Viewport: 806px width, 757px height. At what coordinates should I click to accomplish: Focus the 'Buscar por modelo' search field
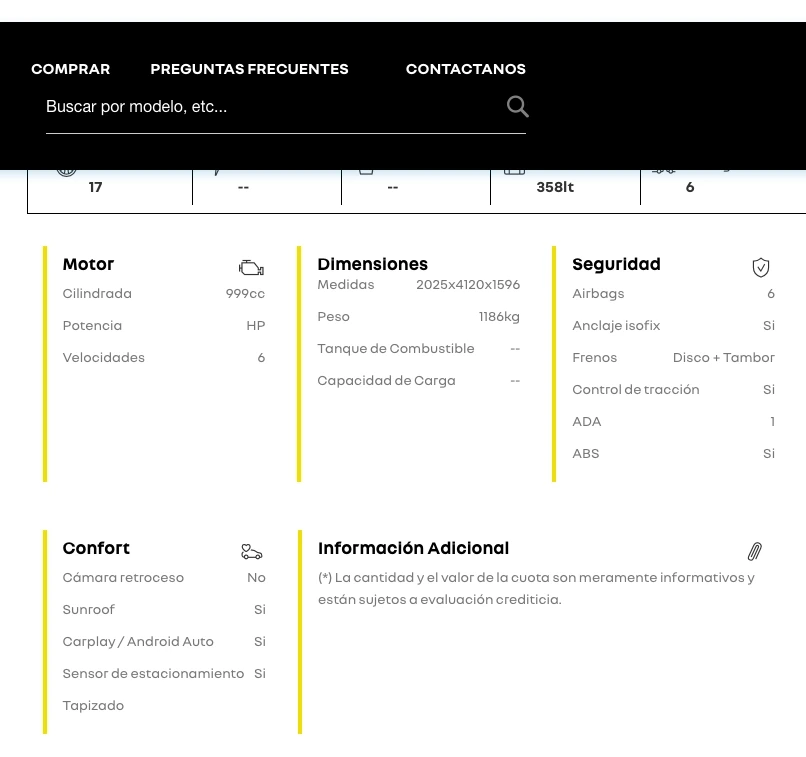pos(270,106)
